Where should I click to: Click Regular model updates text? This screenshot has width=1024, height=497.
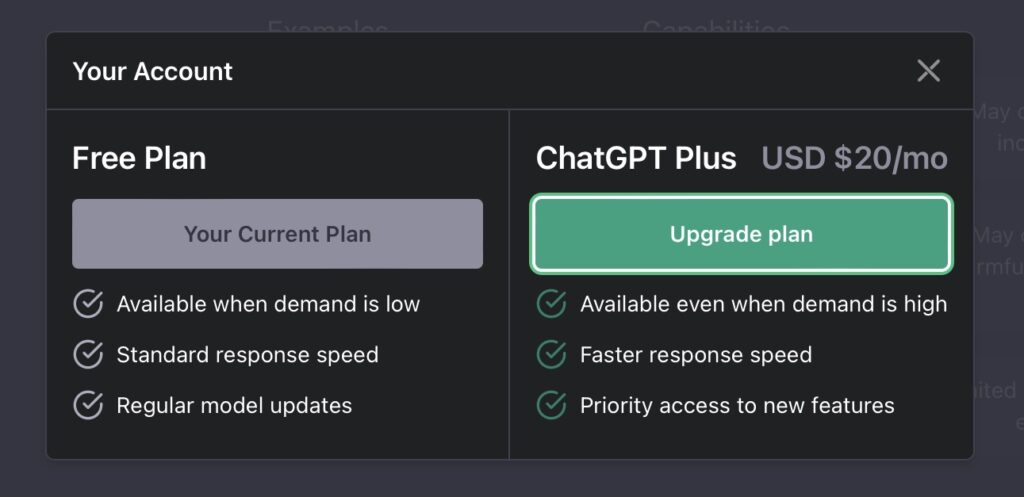click(x=234, y=406)
